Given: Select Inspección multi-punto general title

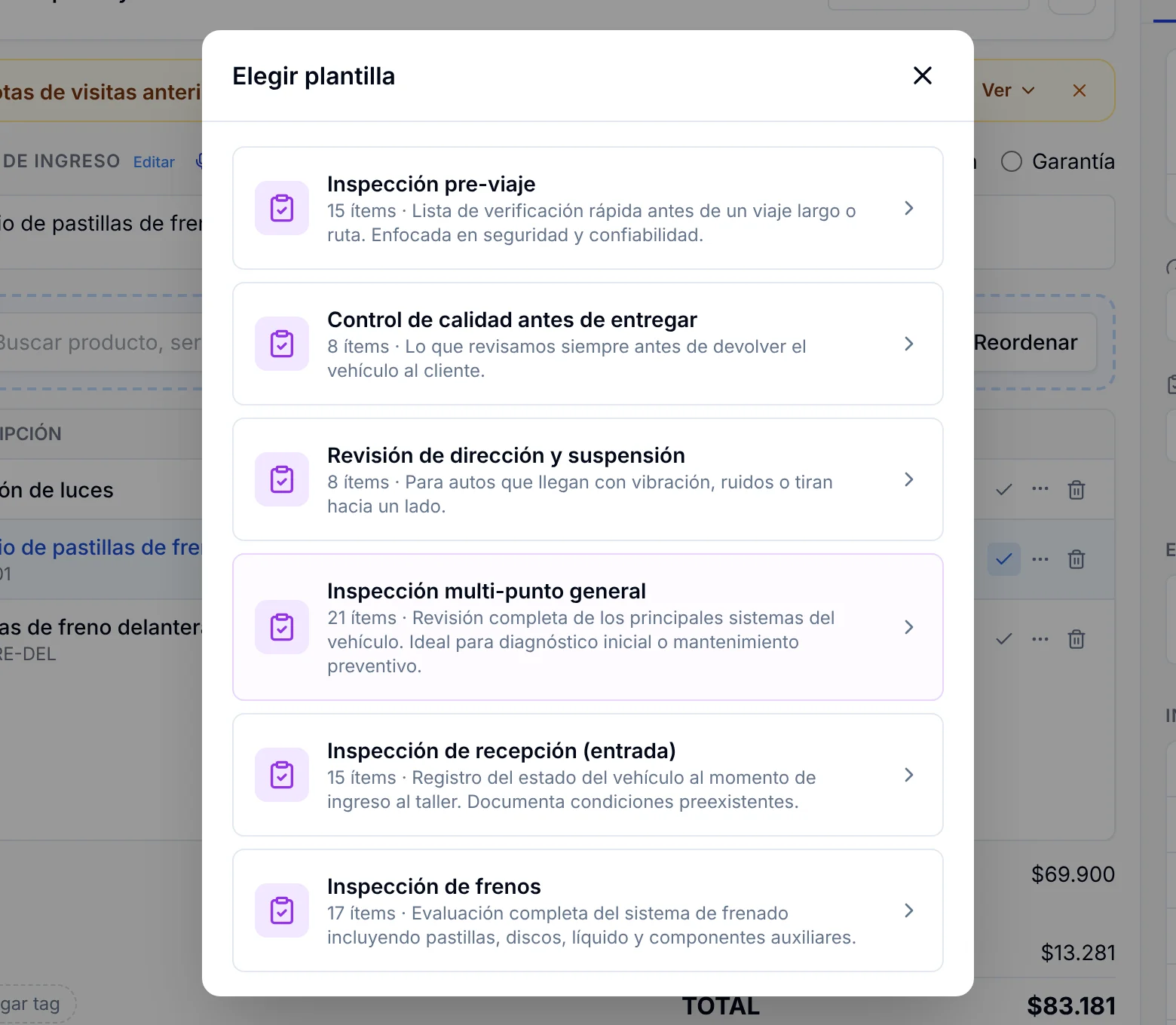Looking at the screenshot, I should (x=486, y=591).
